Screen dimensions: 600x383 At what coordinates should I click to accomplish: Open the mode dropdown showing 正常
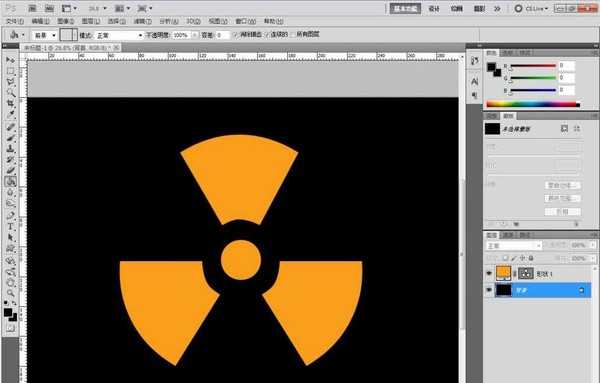pyautogui.click(x=119, y=35)
